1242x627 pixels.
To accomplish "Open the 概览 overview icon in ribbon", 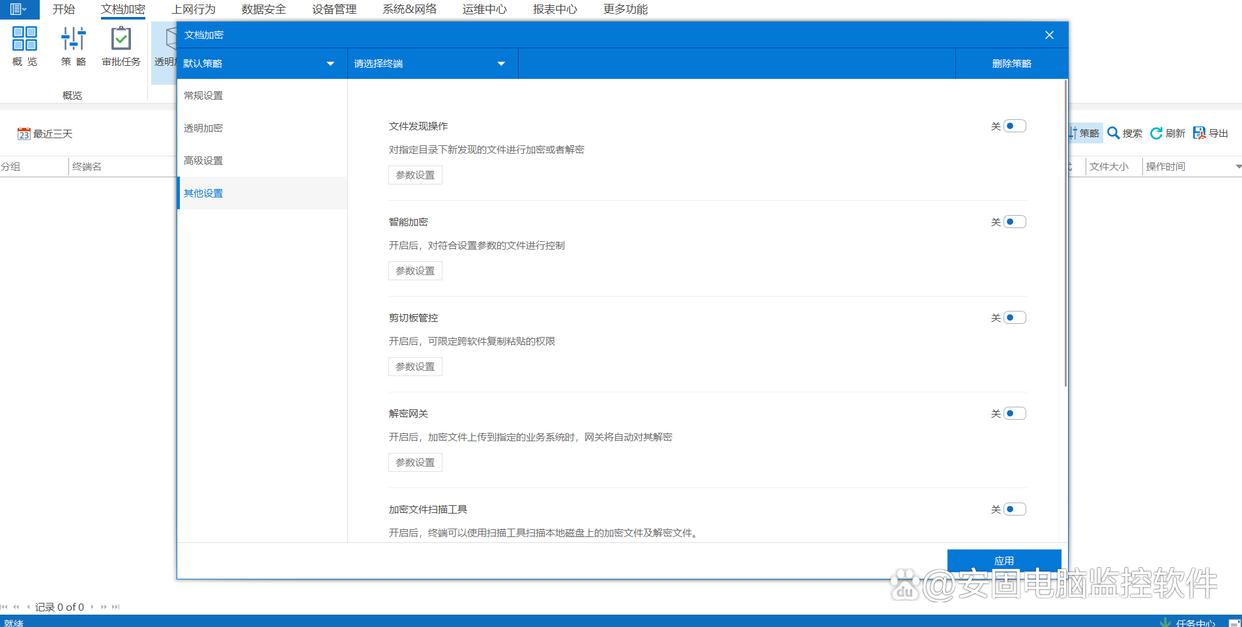I will 25,40.
